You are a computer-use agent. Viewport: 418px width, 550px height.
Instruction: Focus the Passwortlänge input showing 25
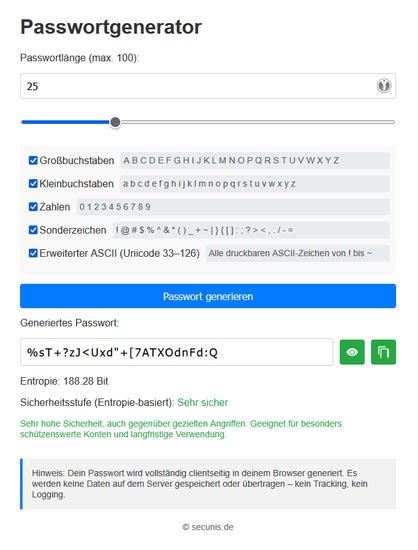coord(208,86)
